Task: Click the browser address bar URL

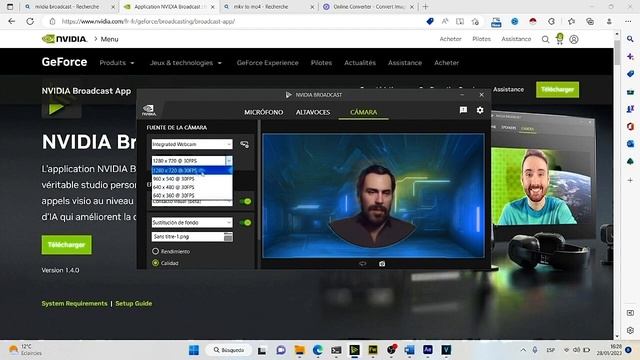Action: (x=148, y=22)
